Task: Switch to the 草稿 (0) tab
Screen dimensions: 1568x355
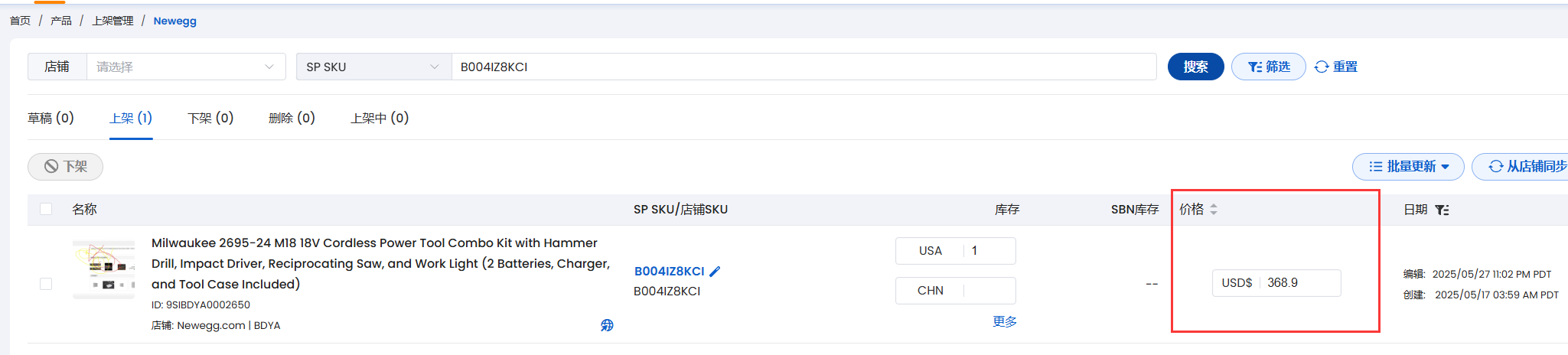Action: (51, 118)
